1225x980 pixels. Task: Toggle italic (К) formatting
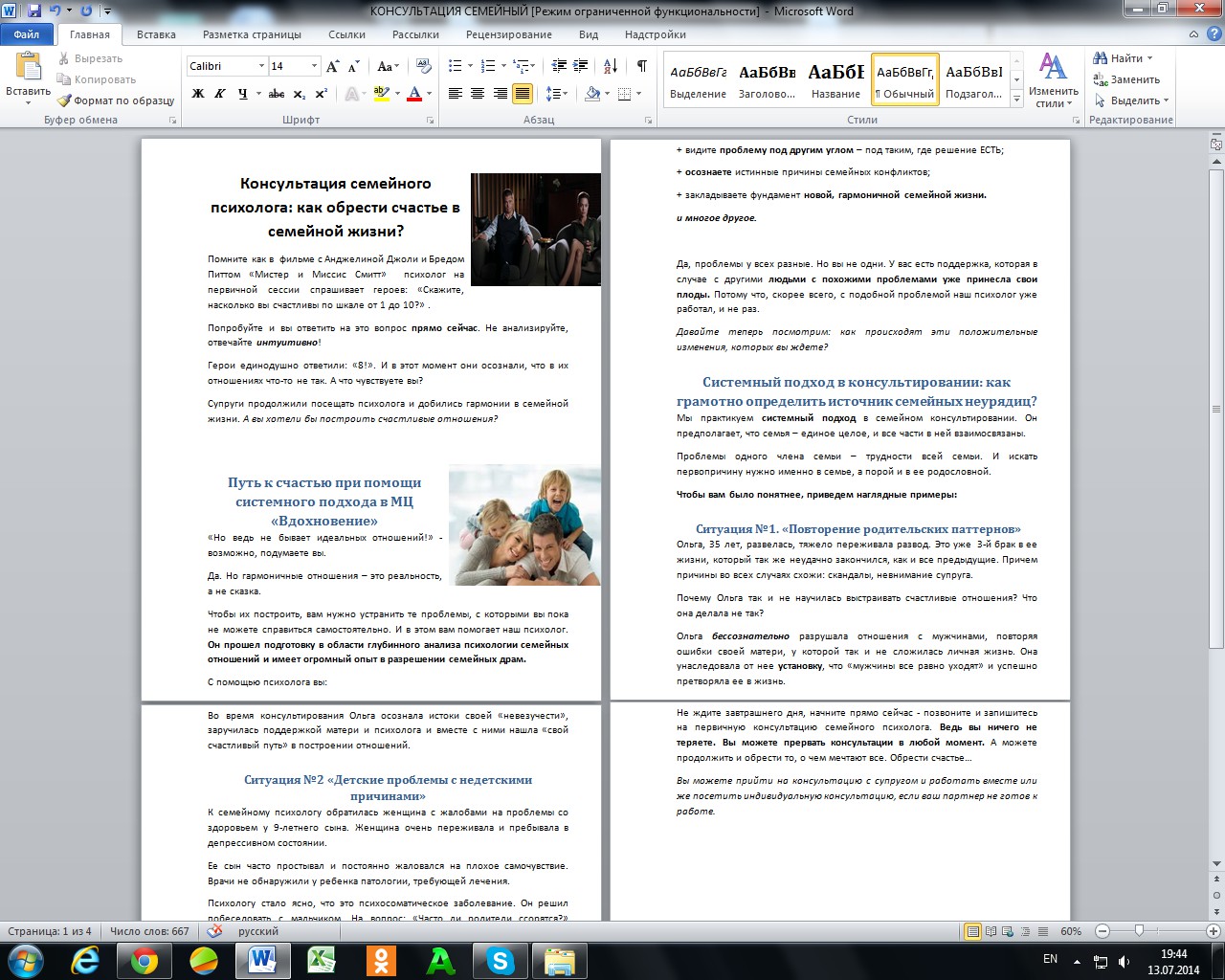220,94
